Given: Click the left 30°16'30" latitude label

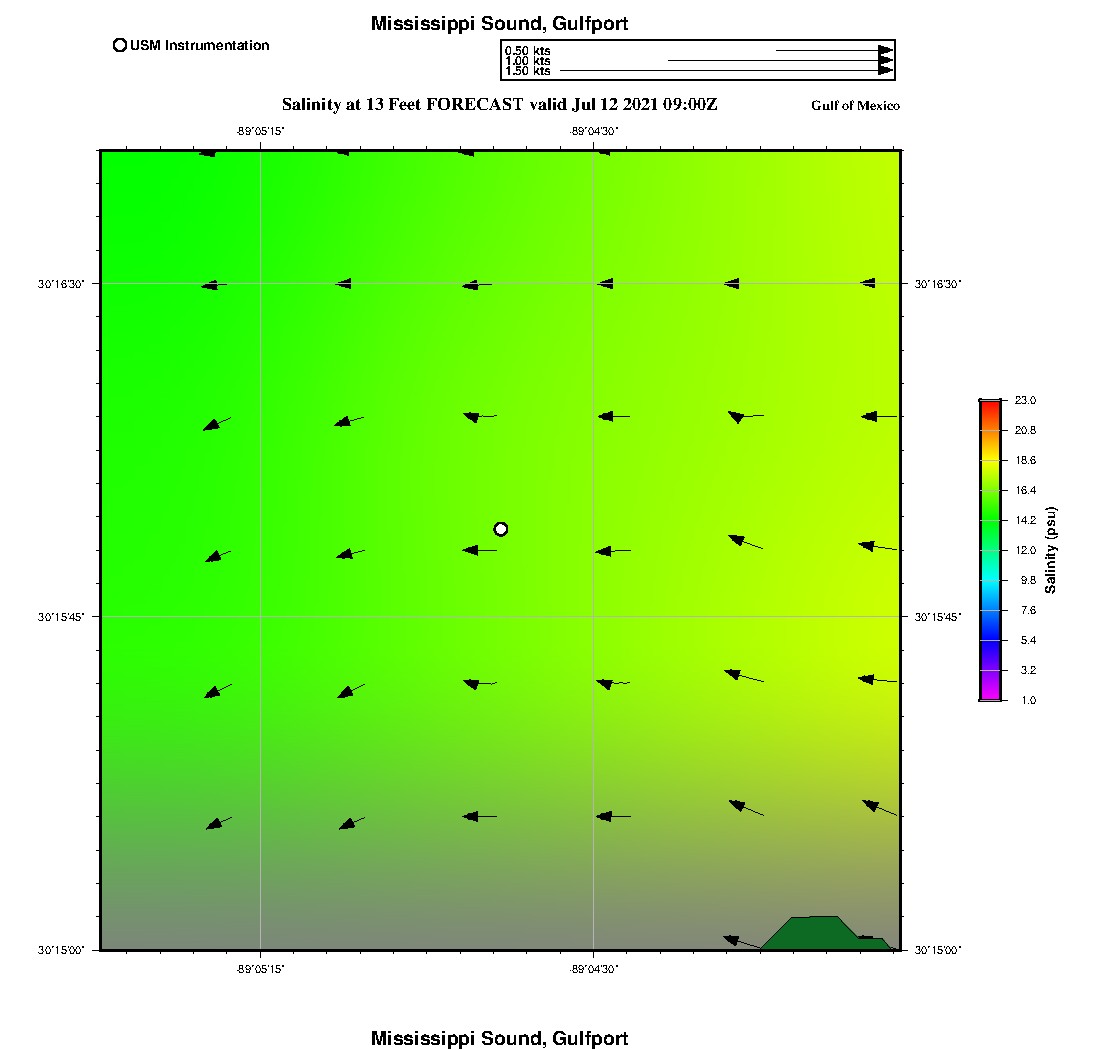Looking at the screenshot, I should pyautogui.click(x=61, y=284).
